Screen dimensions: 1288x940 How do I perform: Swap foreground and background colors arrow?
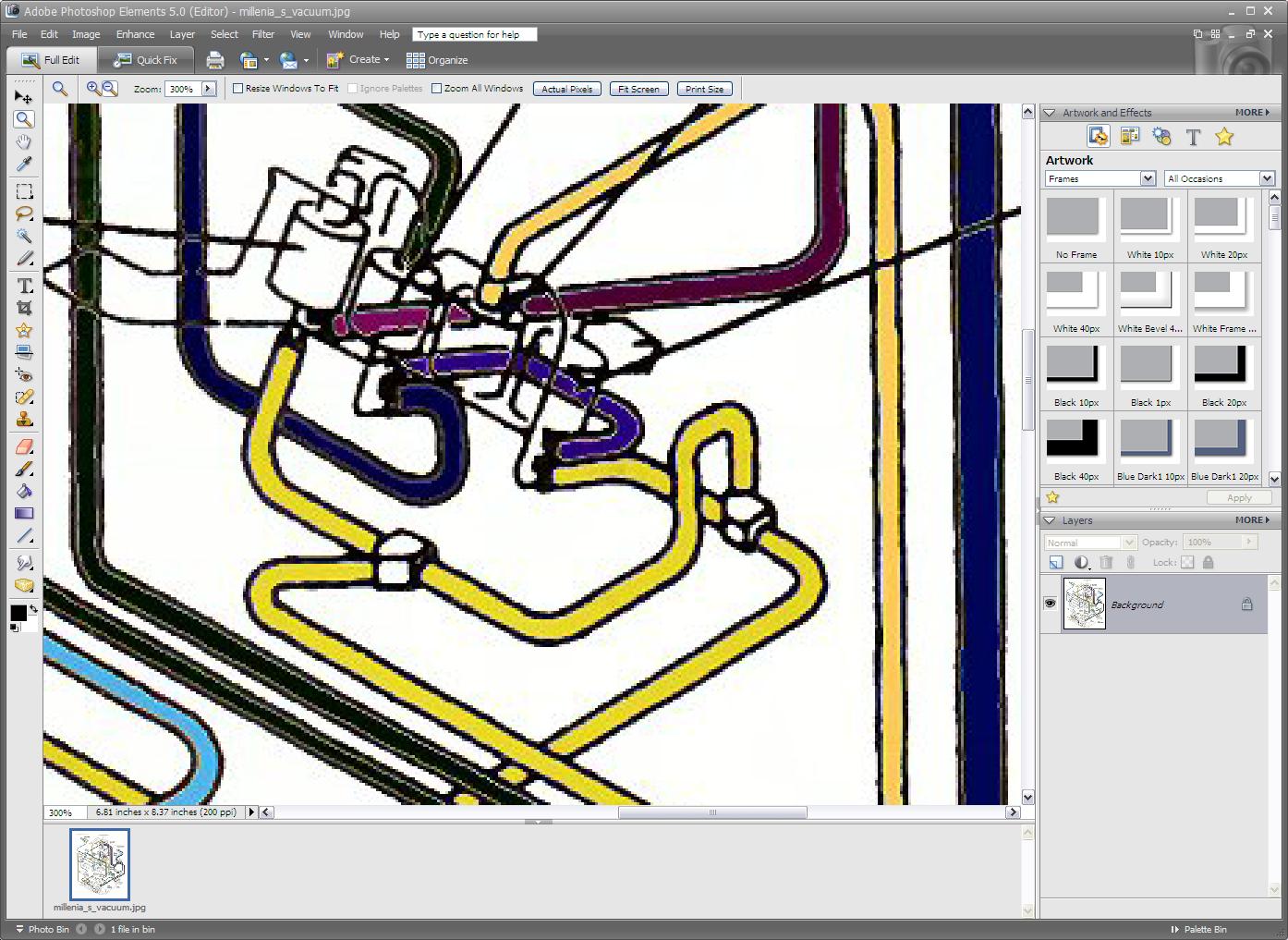pos(33,608)
